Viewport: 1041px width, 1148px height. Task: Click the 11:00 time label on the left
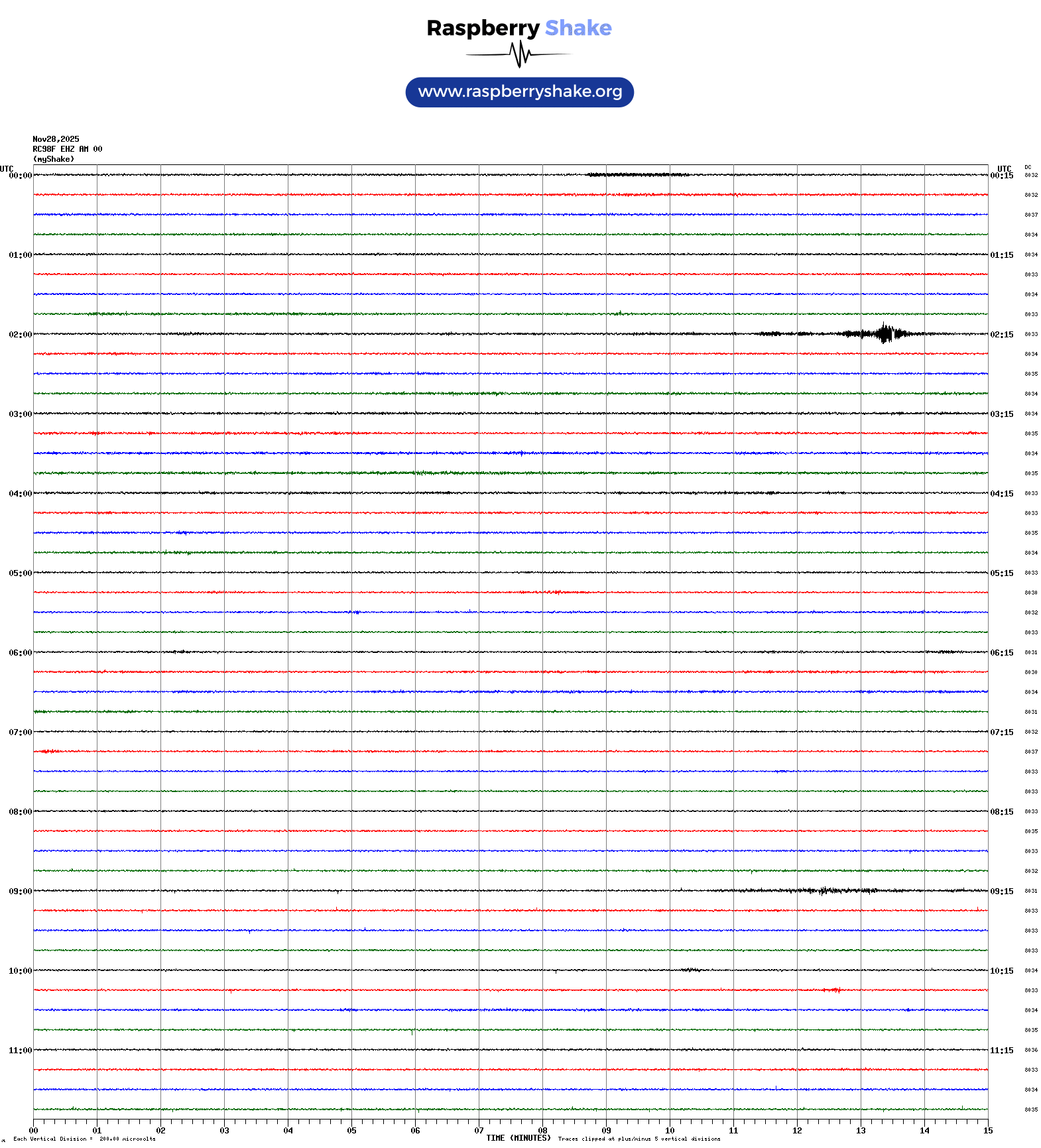pos(20,1051)
